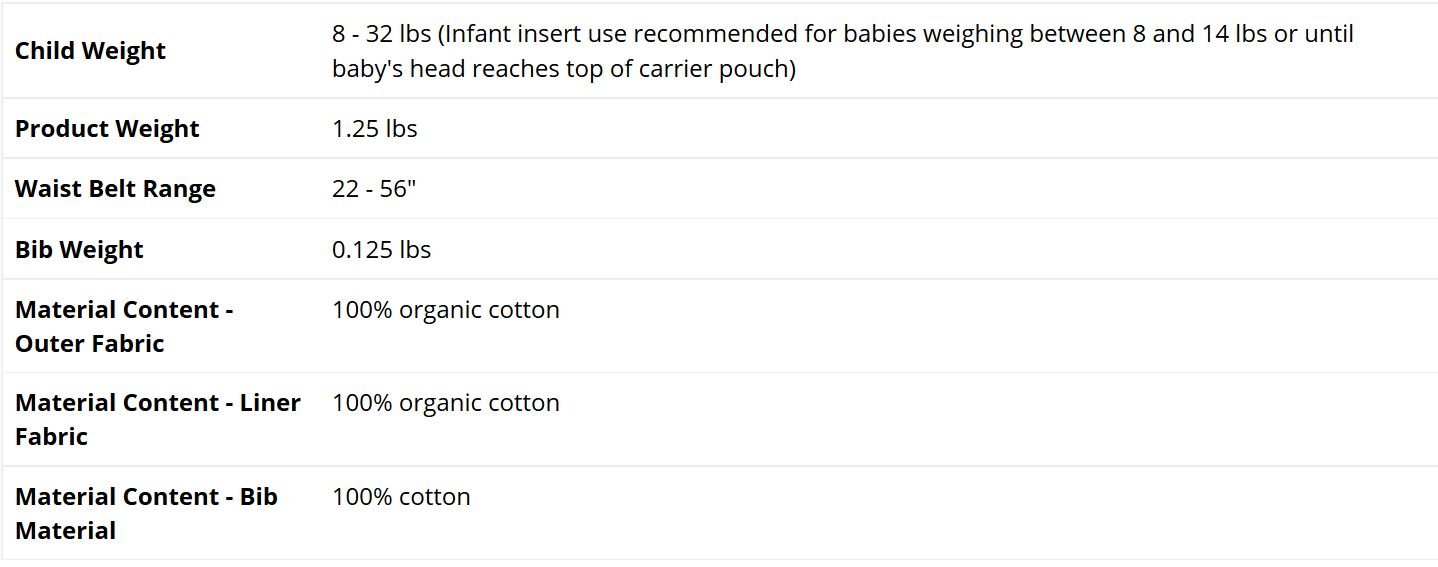Select the "100% cotton" bib material value

(401, 497)
